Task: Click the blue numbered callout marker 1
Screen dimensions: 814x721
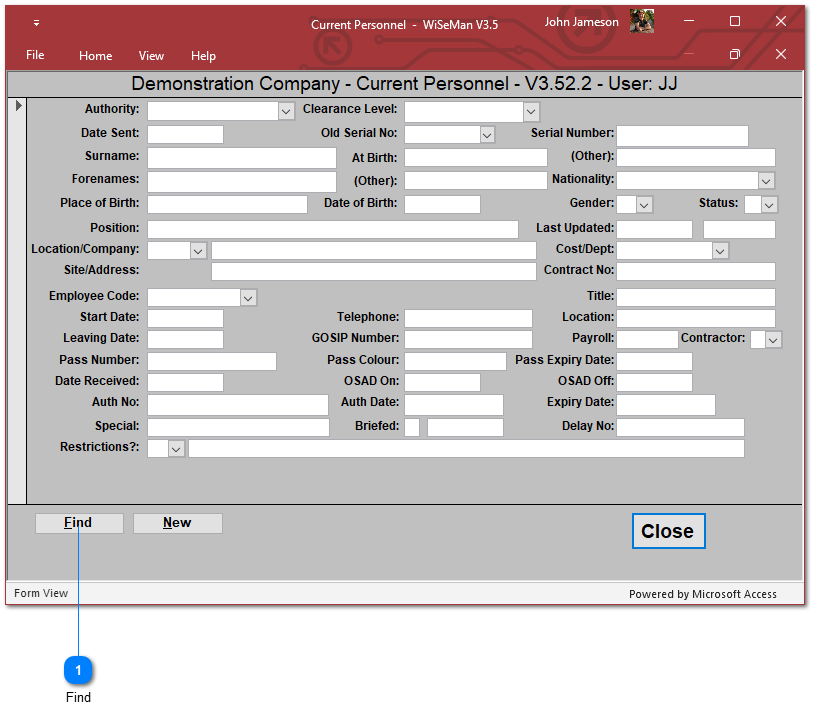Action: (78, 671)
